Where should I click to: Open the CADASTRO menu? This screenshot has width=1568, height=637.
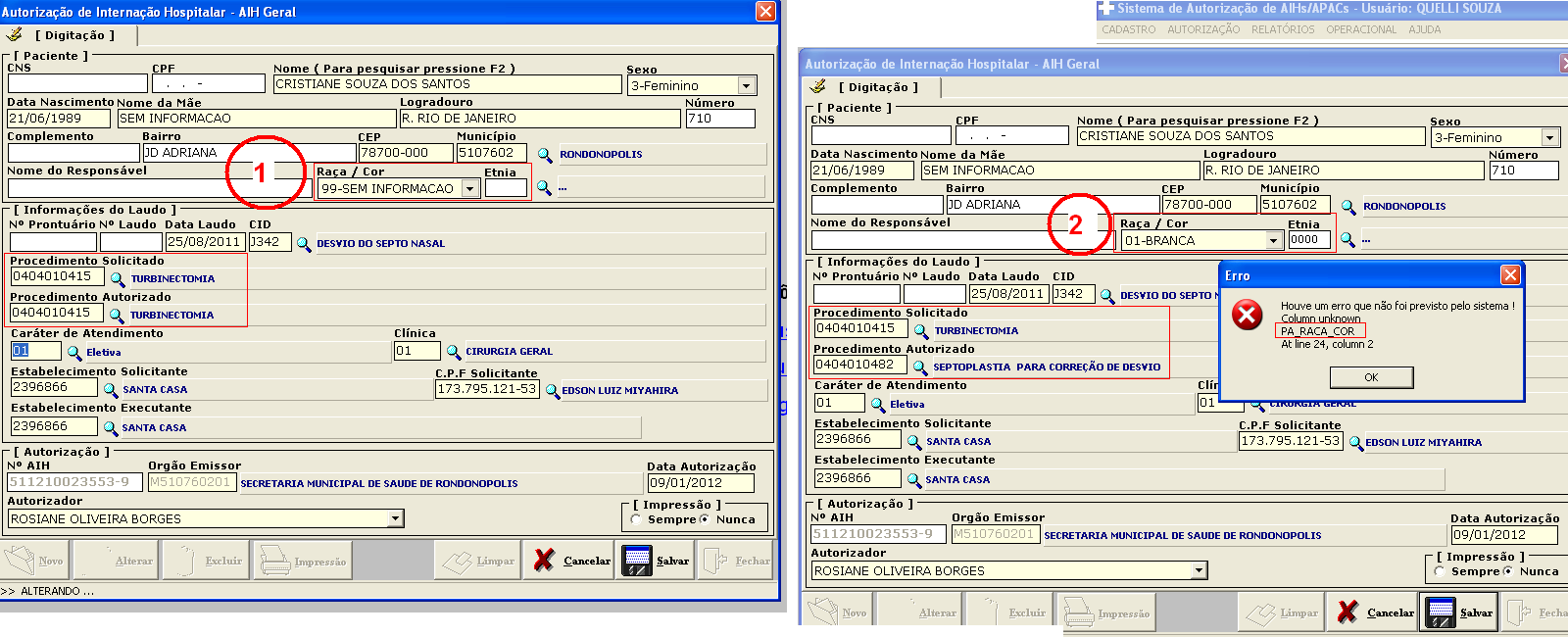tap(1128, 29)
